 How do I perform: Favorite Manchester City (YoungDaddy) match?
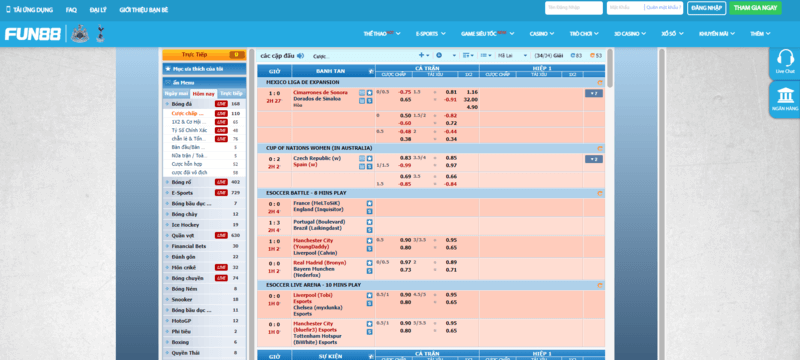click(x=369, y=240)
